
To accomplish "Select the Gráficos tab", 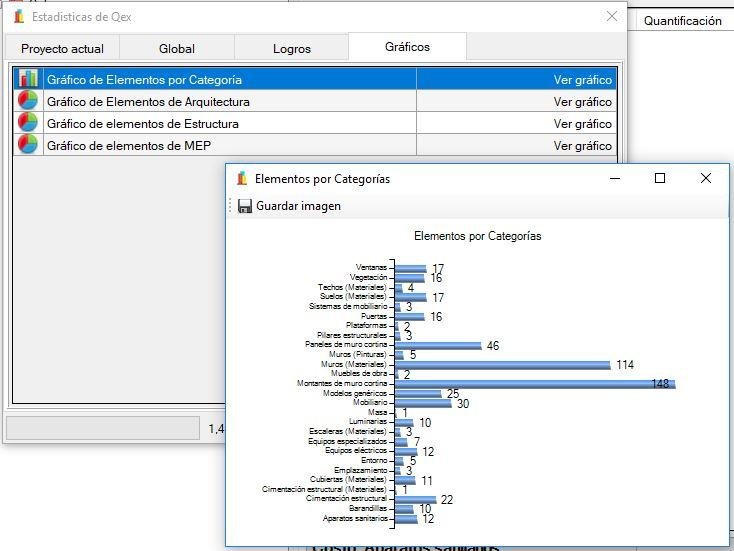I will click(407, 47).
